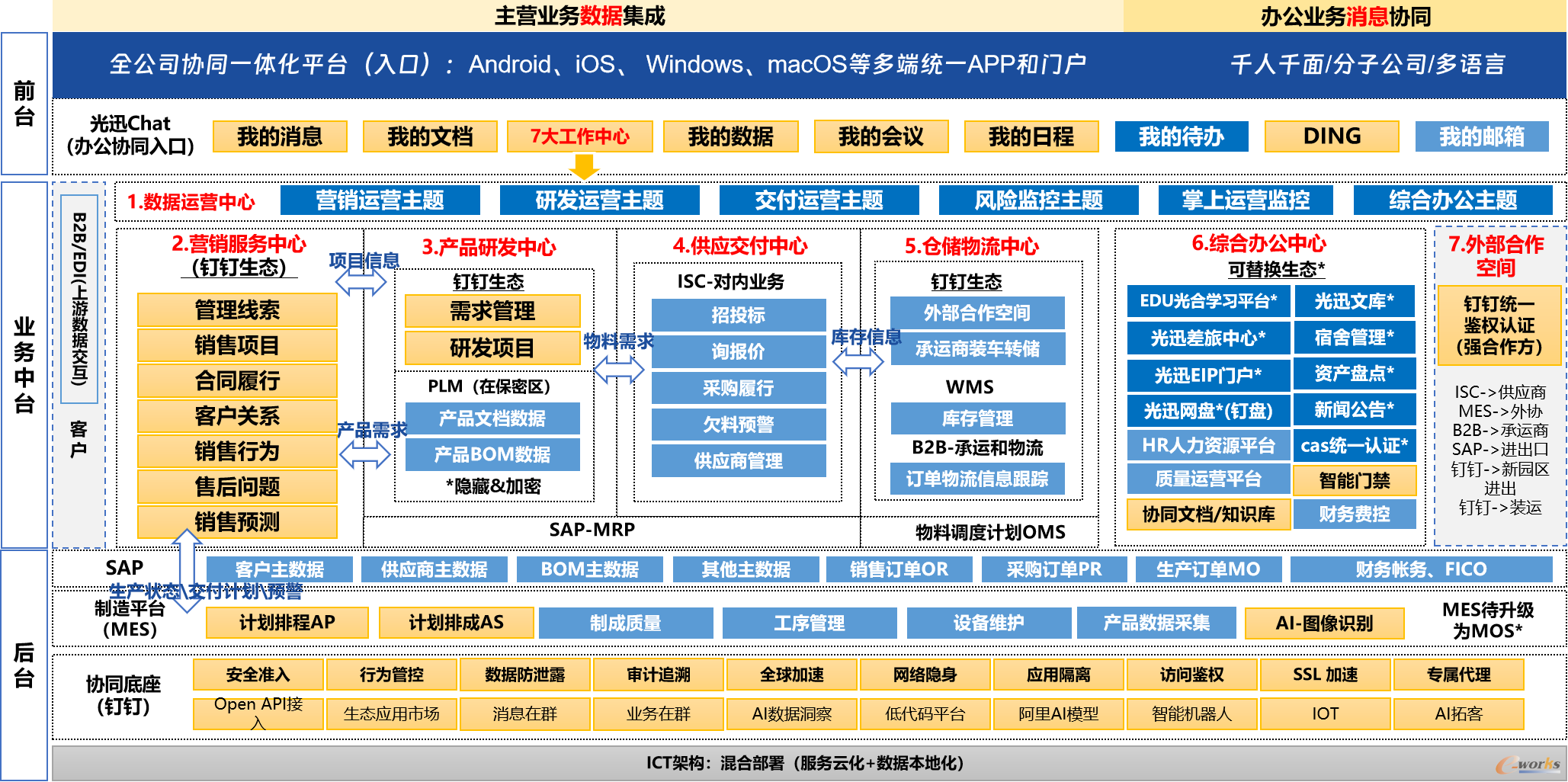Viewport: 1568px width, 782px height.
Task: Select 综合办公主题 tab
Action: (x=1453, y=200)
